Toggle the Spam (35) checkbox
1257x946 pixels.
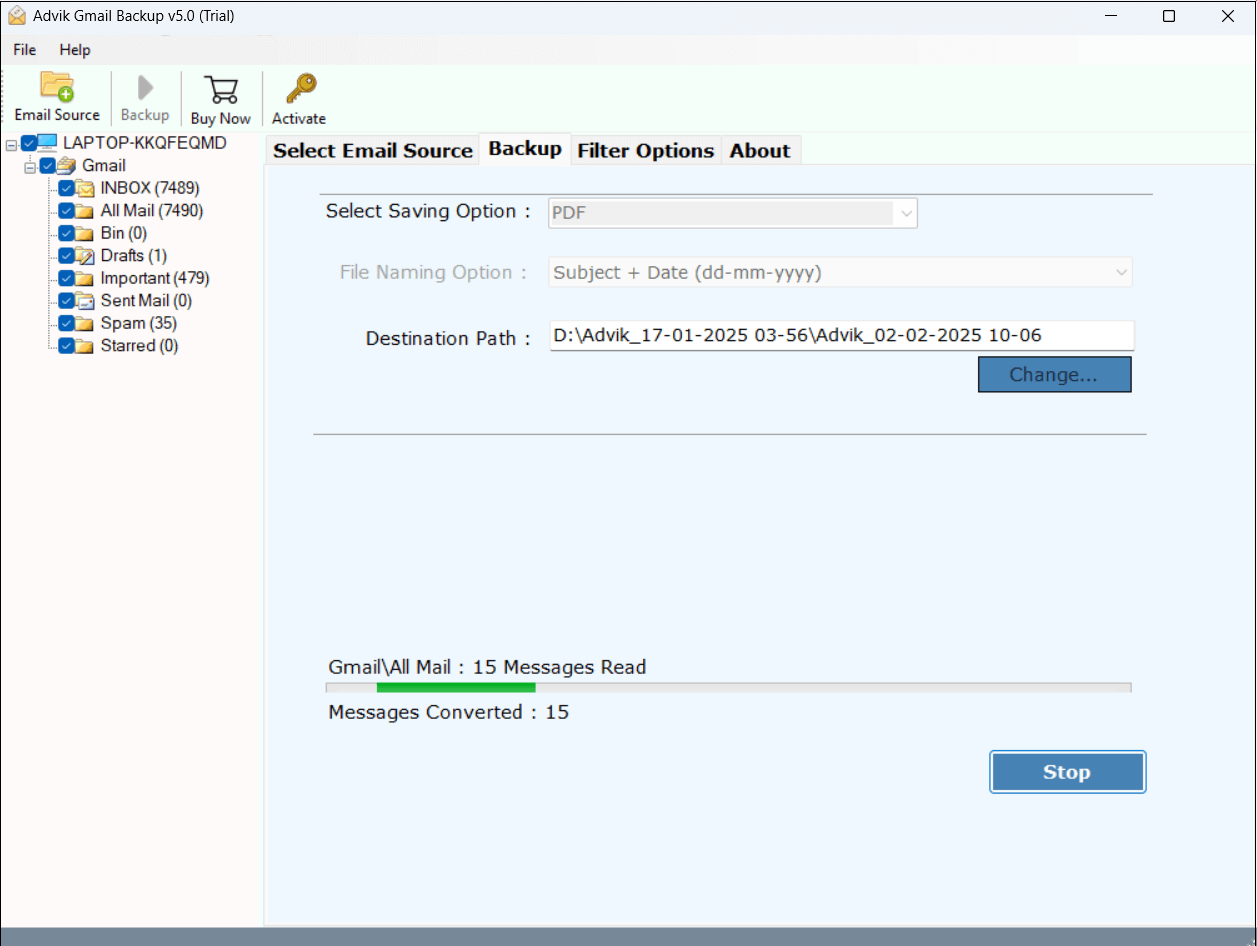(x=66, y=323)
